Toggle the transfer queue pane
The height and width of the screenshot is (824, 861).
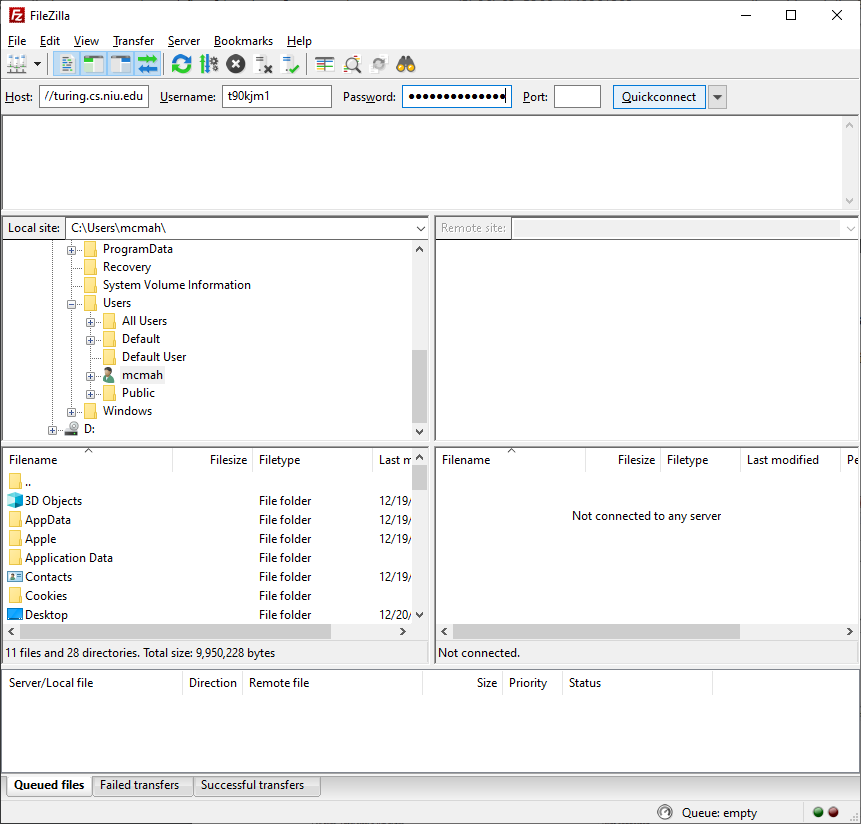[147, 63]
